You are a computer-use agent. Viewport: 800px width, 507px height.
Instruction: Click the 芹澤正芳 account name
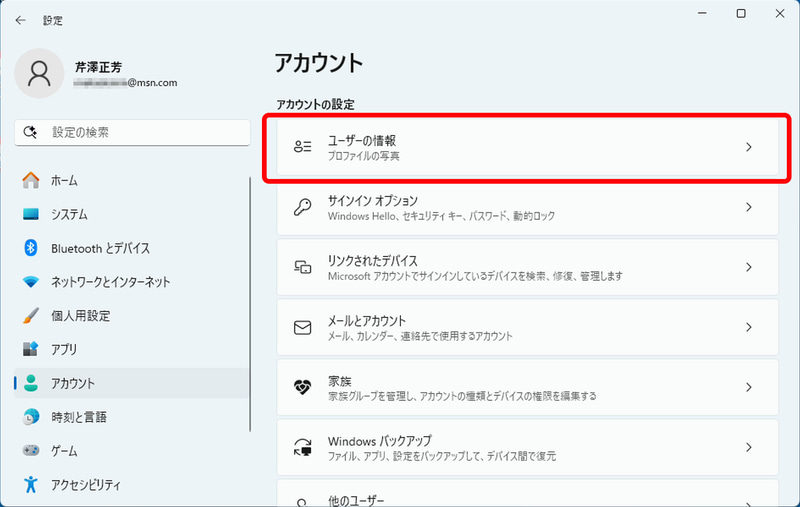[x=98, y=67]
